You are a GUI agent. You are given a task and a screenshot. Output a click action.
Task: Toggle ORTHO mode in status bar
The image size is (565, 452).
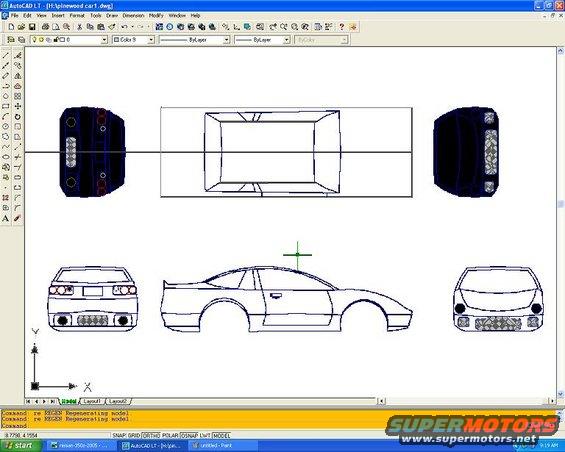point(151,435)
